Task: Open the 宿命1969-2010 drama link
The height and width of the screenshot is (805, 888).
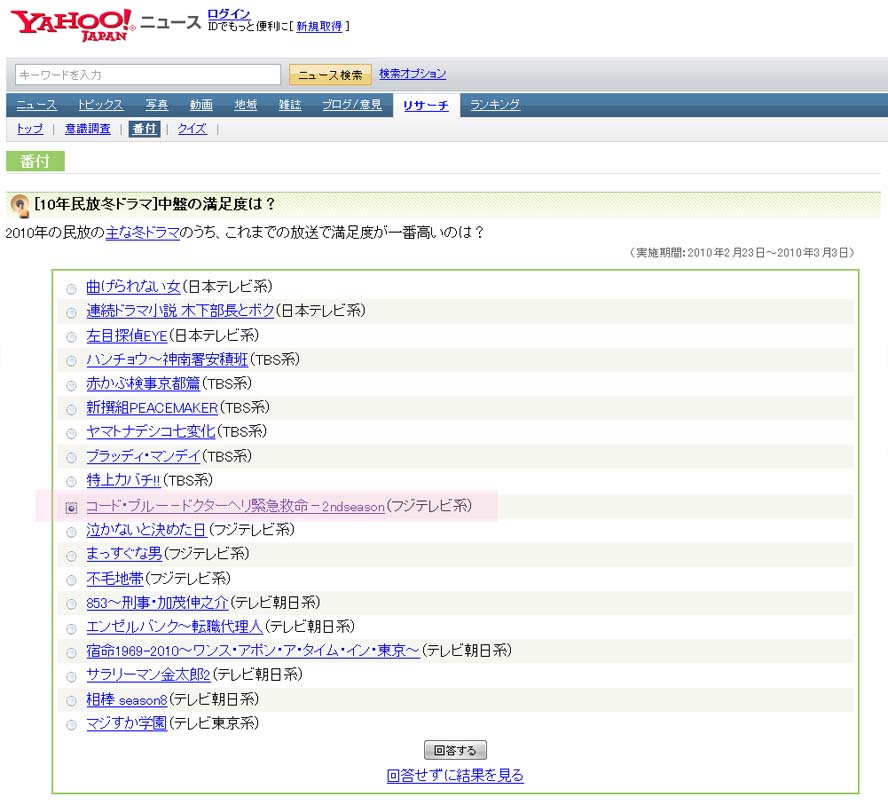Action: point(253,651)
